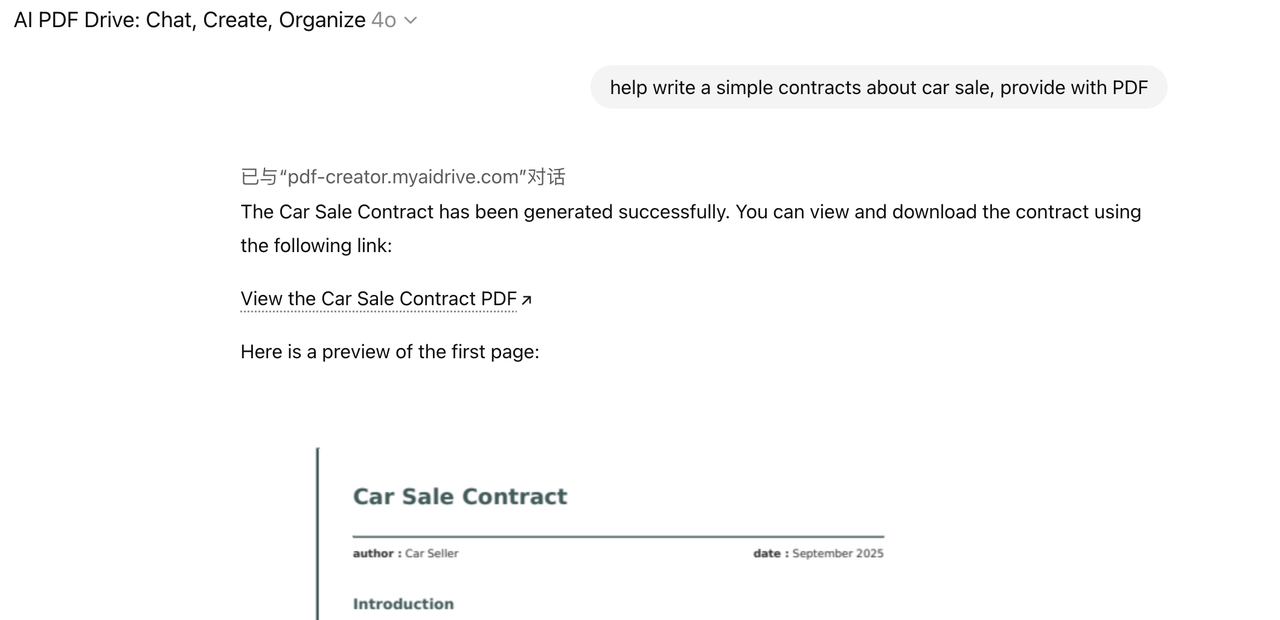Click the text "the following link:"
Viewport: 1280px width, 620px height.
point(316,246)
